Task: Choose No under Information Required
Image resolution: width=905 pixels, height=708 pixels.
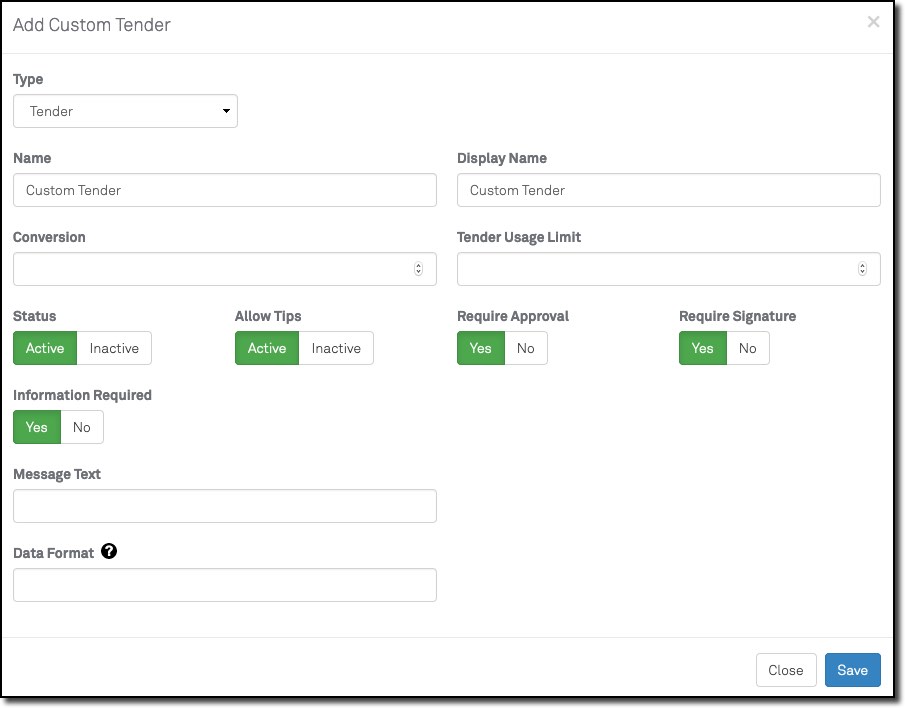Action: point(82,427)
